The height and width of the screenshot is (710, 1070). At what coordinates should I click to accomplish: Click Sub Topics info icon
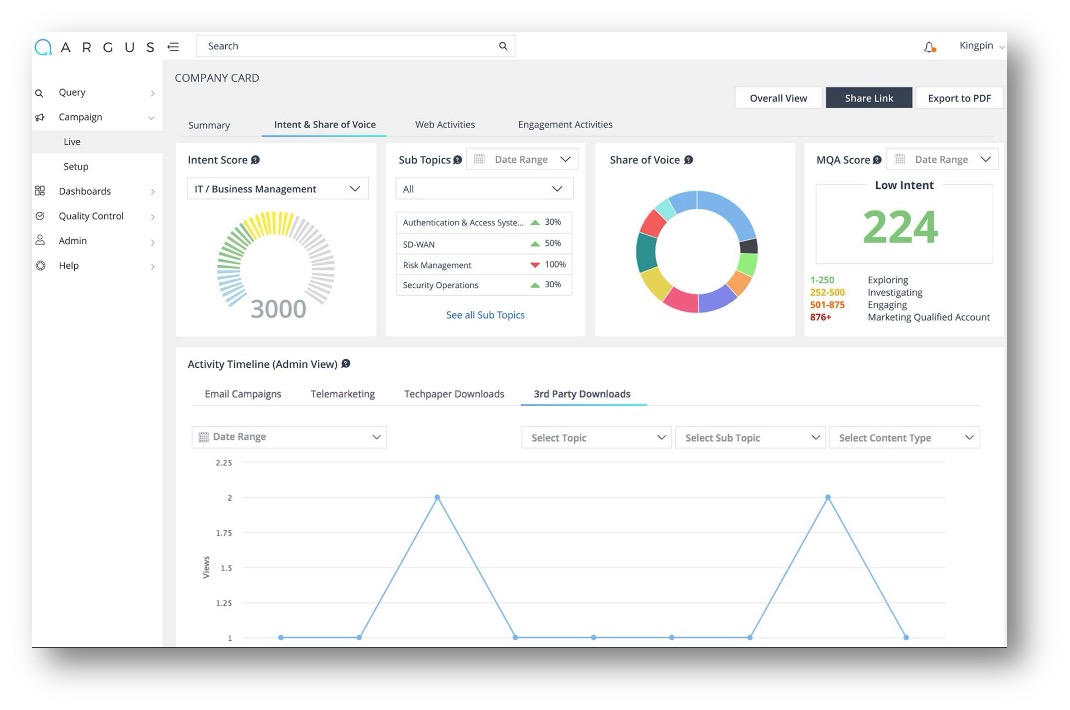pyautogui.click(x=457, y=160)
